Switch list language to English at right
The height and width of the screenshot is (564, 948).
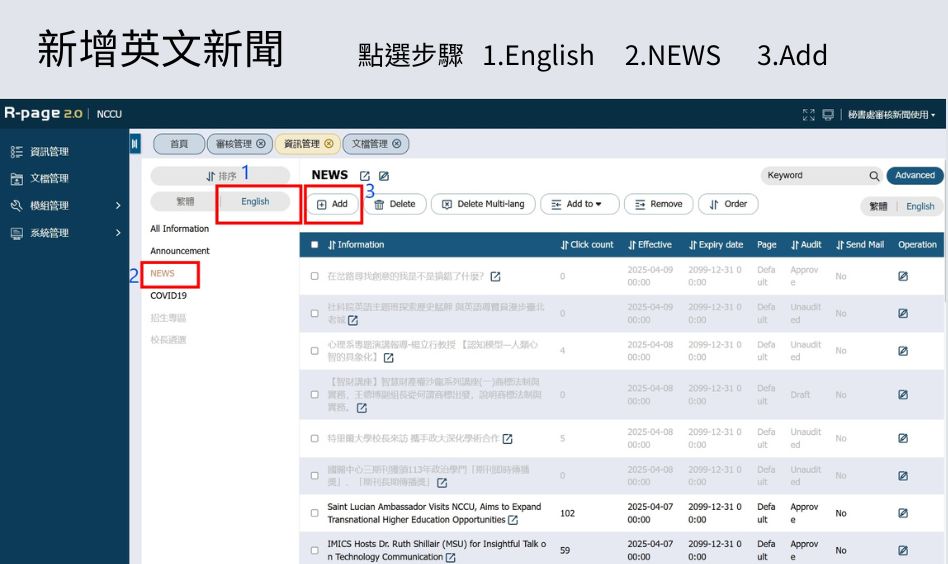point(920,207)
